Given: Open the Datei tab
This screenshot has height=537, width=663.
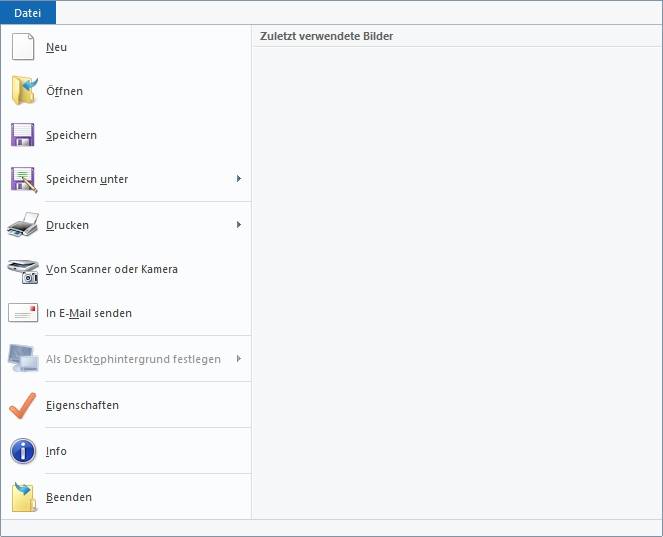Looking at the screenshot, I should point(27,13).
